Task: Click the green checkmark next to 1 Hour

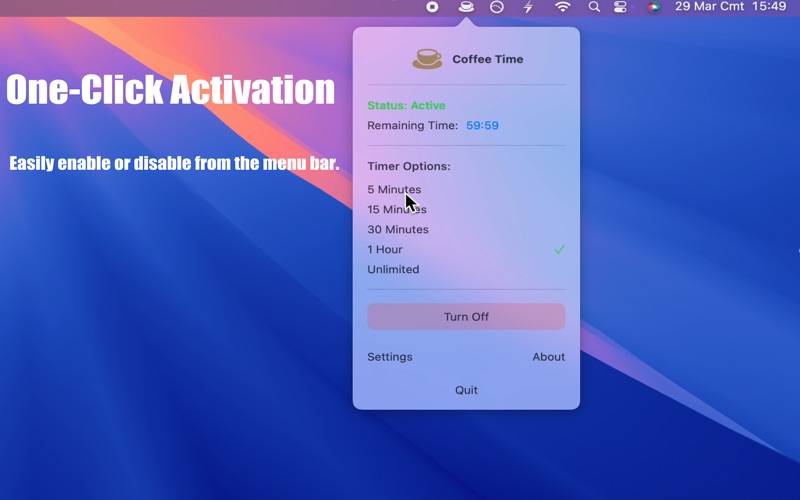Action: [559, 249]
